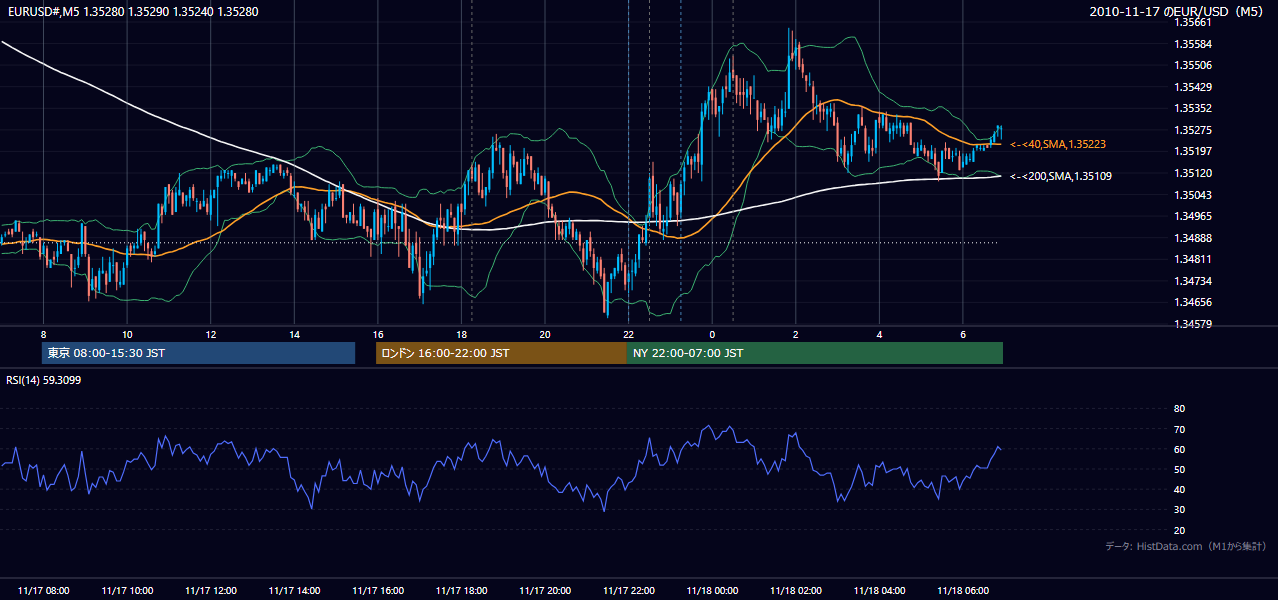
Task: Click price level 1.35120 on the axis
Action: (1195, 173)
